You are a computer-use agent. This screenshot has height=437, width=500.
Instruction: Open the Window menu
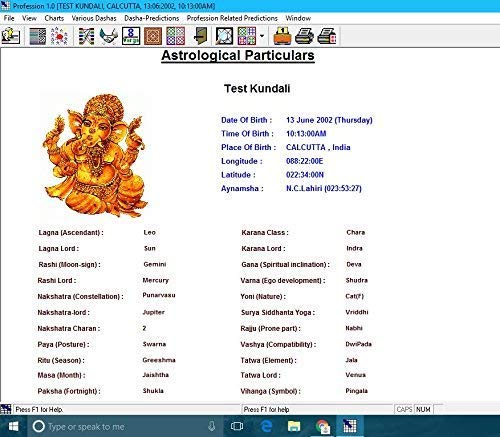coord(298,18)
